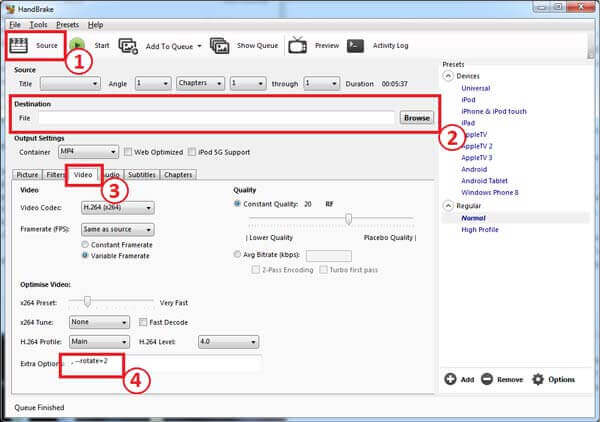Toggle the Turbo first pass checkbox
600x422 pixels.
[x=323, y=270]
